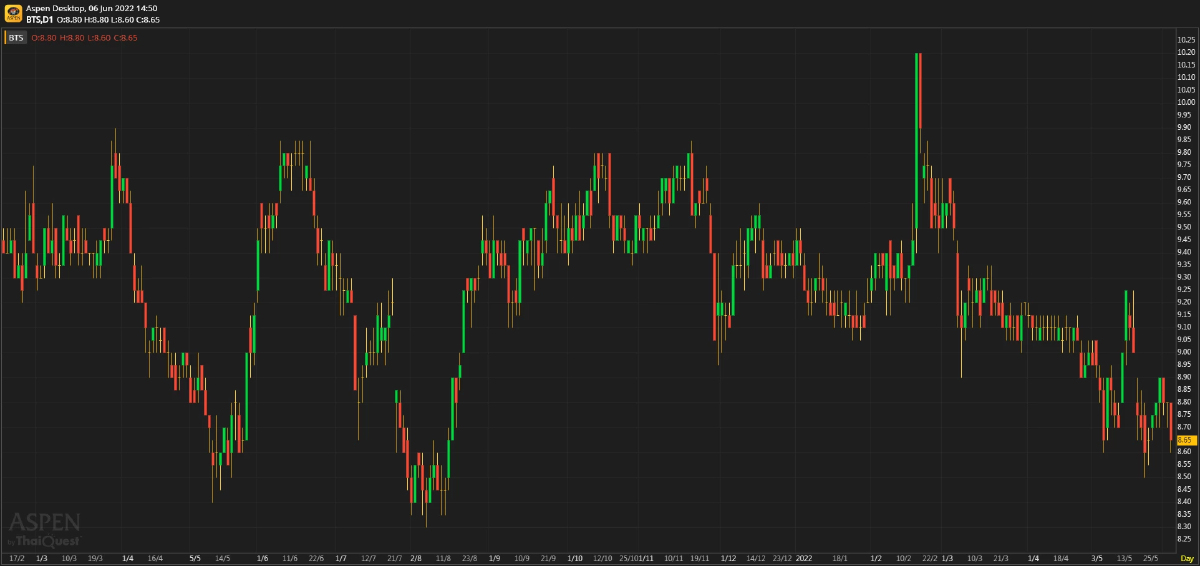
Task: Click the 9.25 price axis label
Action: pyautogui.click(x=1186, y=289)
